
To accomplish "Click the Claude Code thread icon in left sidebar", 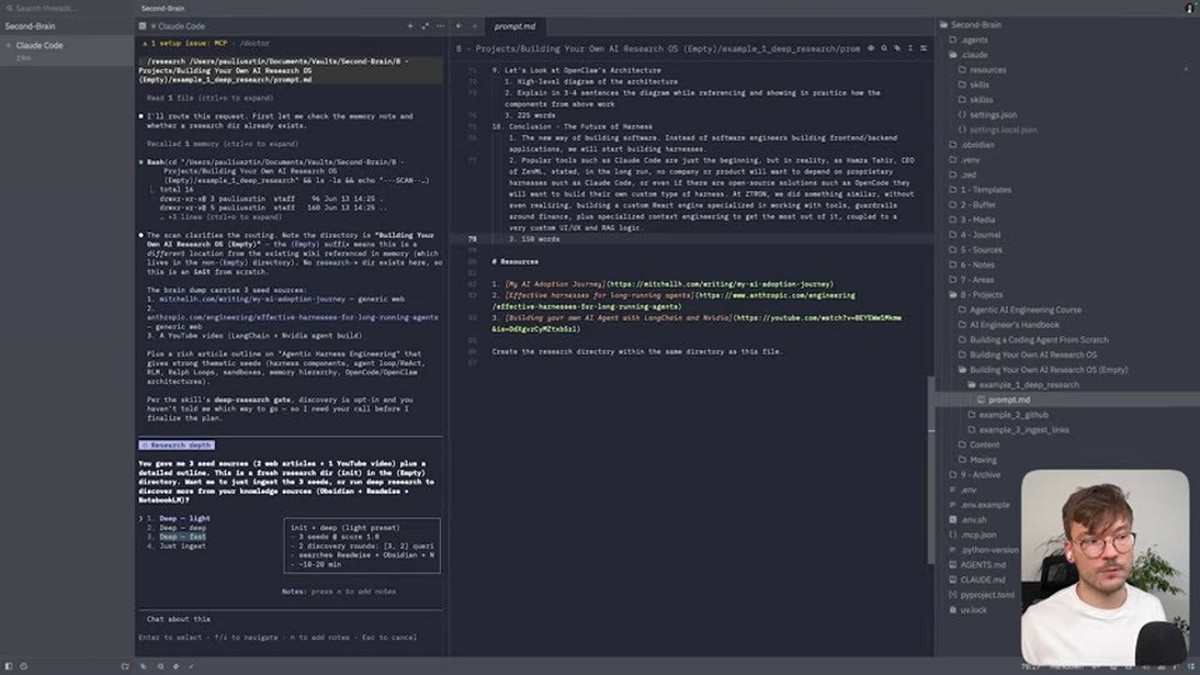I will tap(9, 45).
